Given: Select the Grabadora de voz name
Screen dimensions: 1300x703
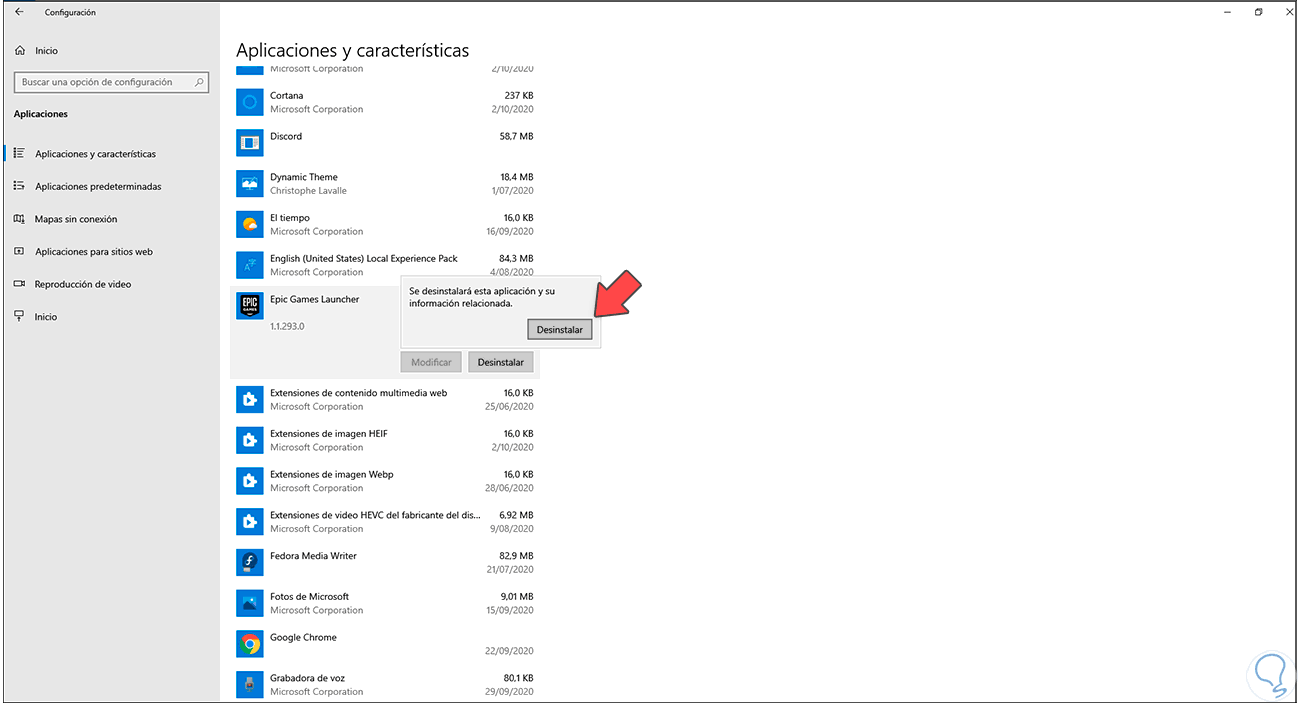Looking at the screenshot, I should point(307,678).
